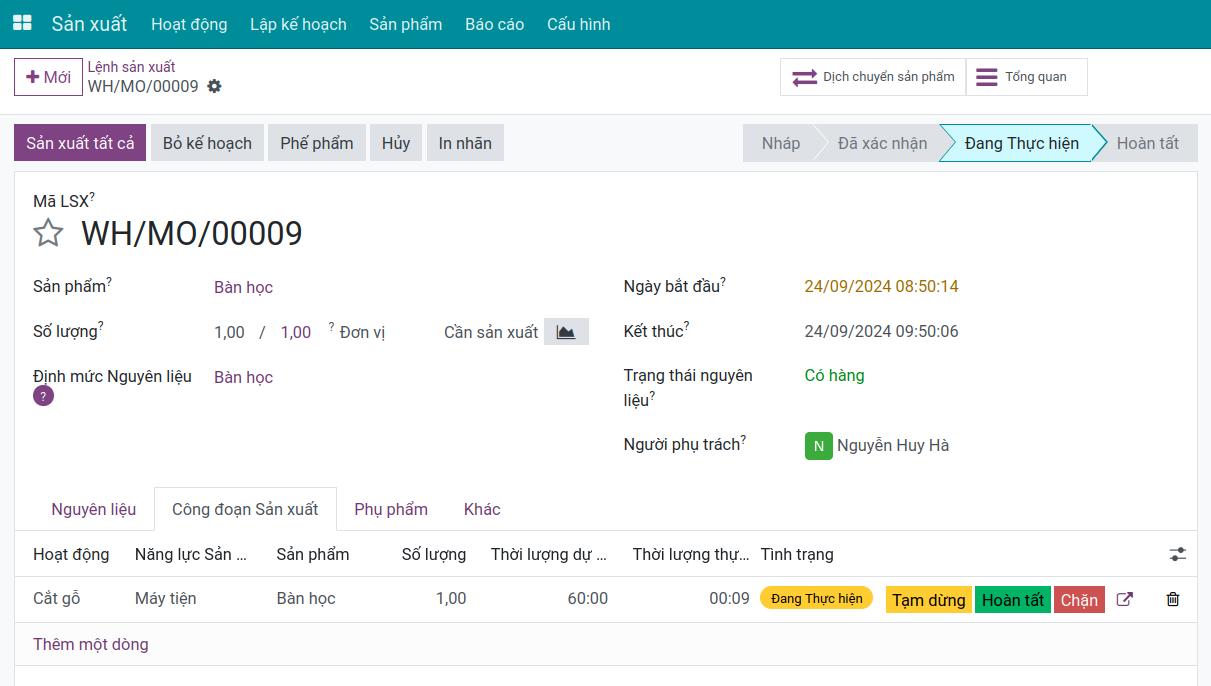Open the Tổng quan overview button
Image resolution: width=1211 pixels, height=686 pixels.
1026,77
